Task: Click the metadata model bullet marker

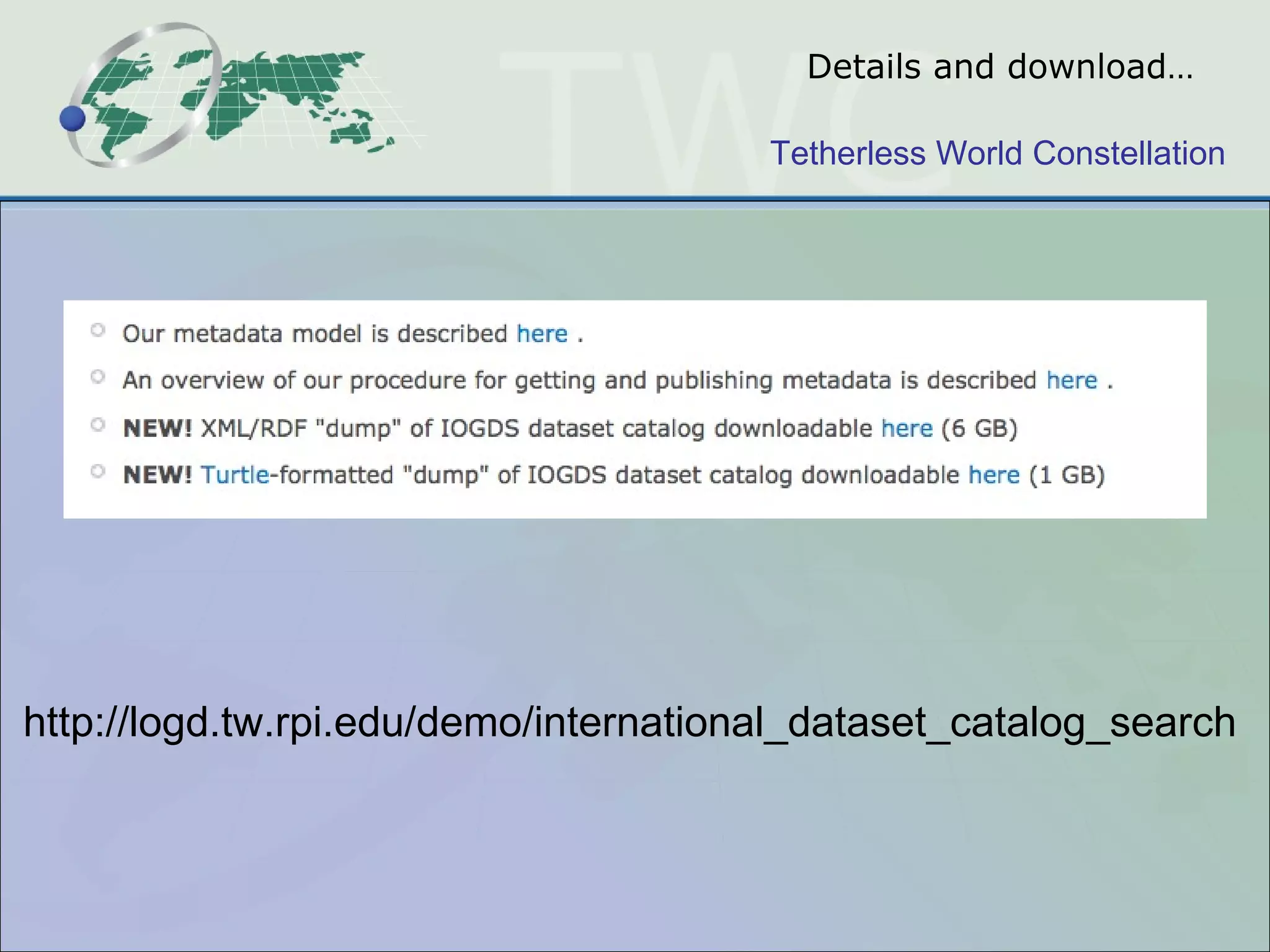Action: click(98, 330)
